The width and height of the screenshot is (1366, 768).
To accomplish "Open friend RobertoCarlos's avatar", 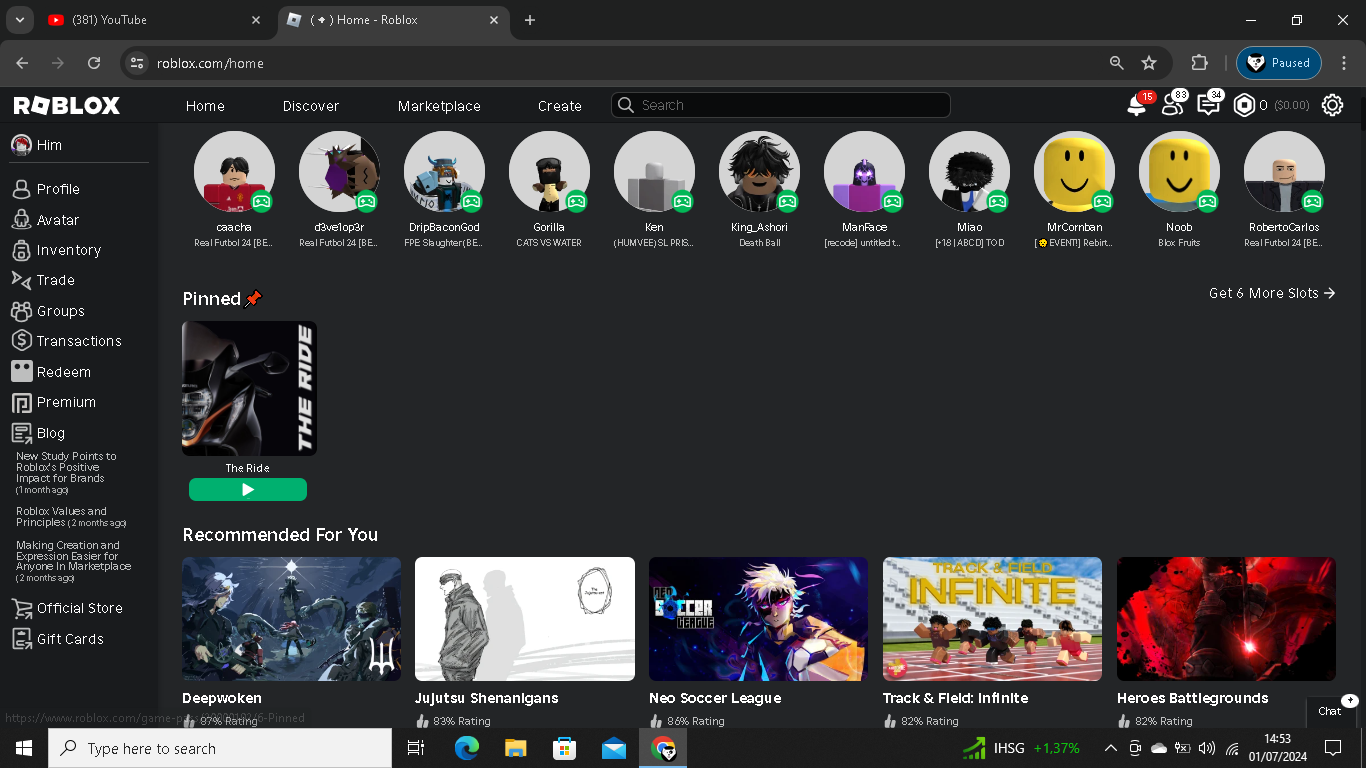I will point(1284,172).
